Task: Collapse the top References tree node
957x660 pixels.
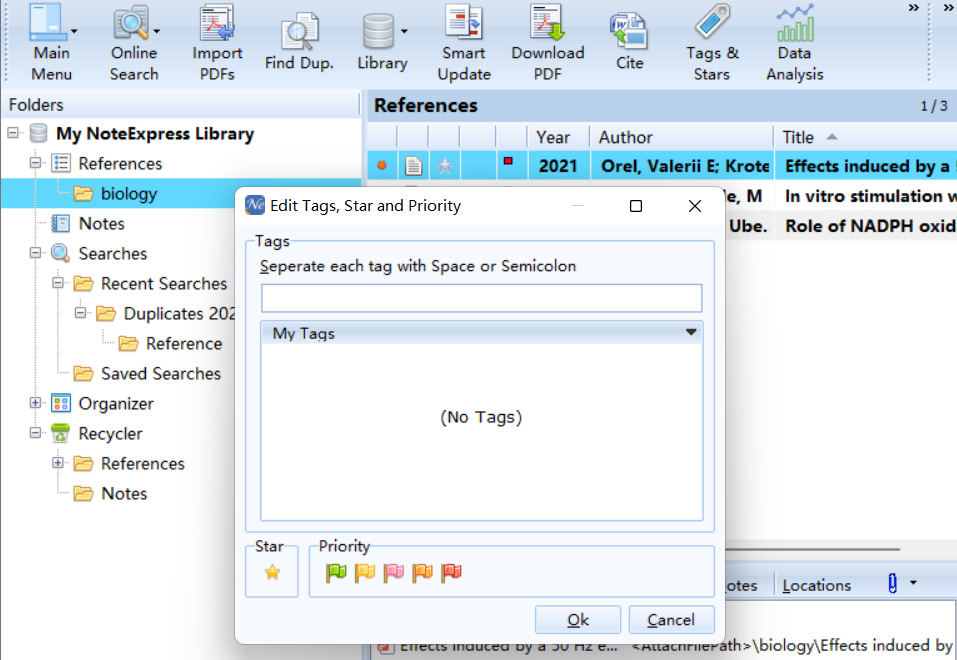Action: click(35, 163)
